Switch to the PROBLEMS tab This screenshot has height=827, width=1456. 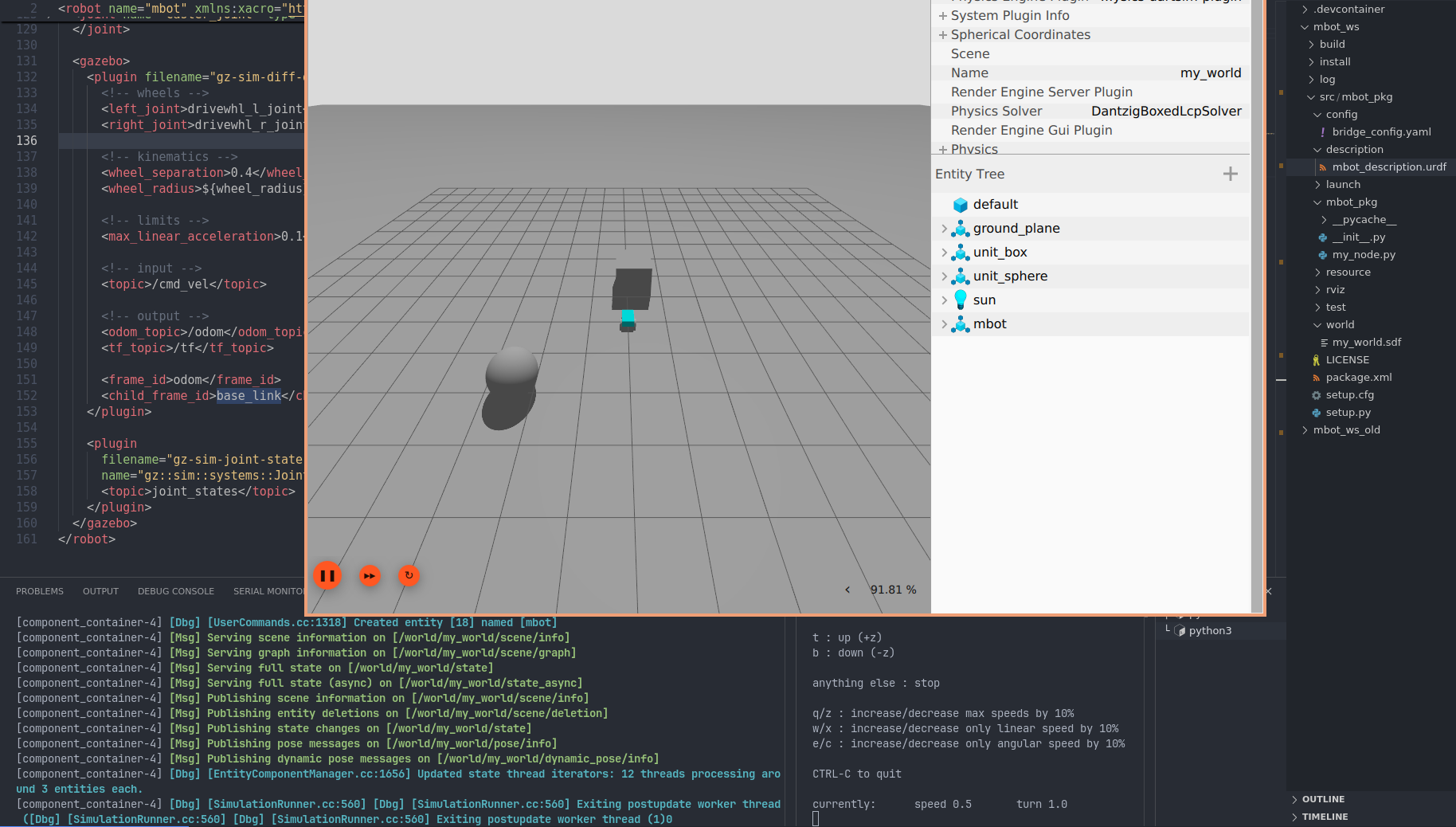click(40, 591)
